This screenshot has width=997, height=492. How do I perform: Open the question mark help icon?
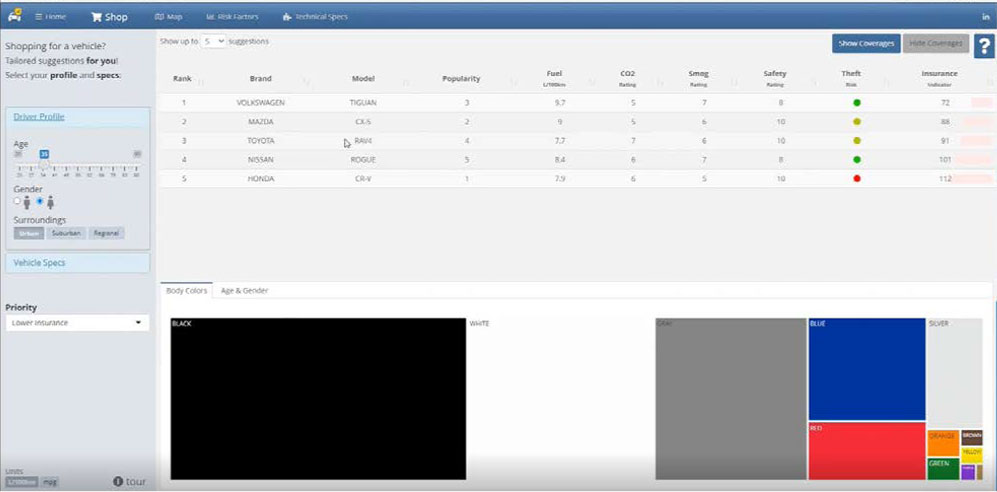[984, 46]
